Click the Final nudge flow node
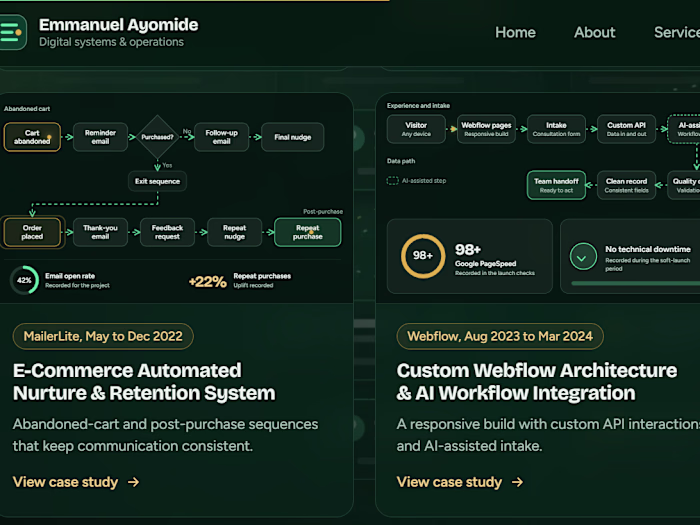 point(292,137)
